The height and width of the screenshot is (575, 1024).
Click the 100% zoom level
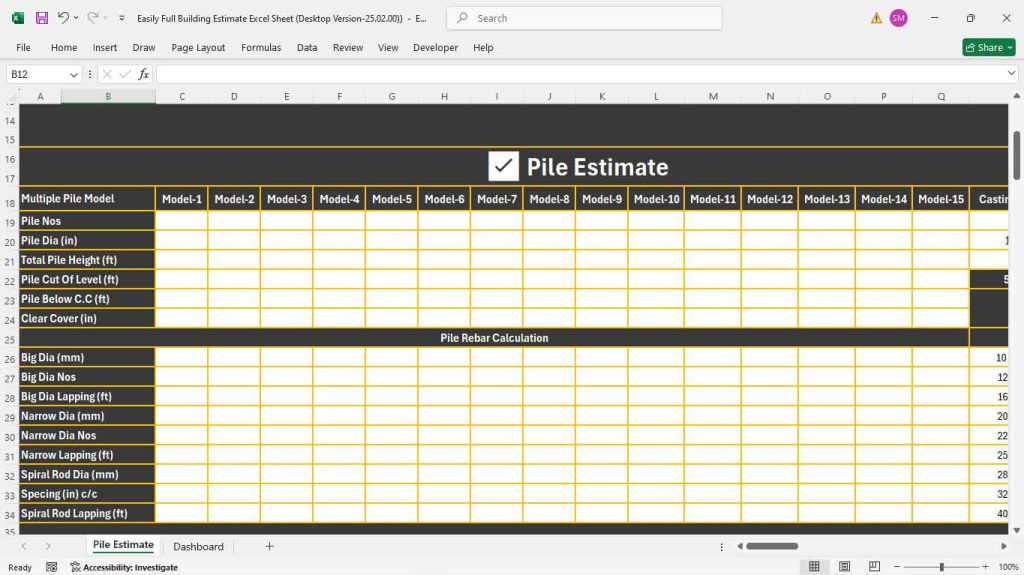(x=1008, y=567)
